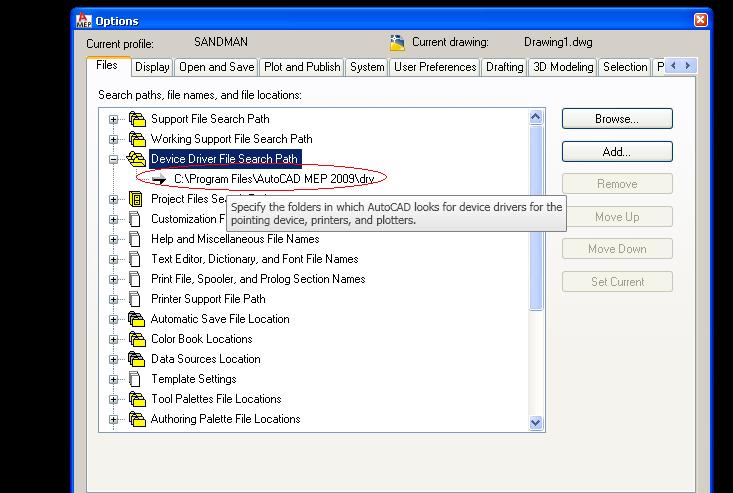Screen dimensions: 733x493
Task: Click the Move Down button
Action: (617, 249)
